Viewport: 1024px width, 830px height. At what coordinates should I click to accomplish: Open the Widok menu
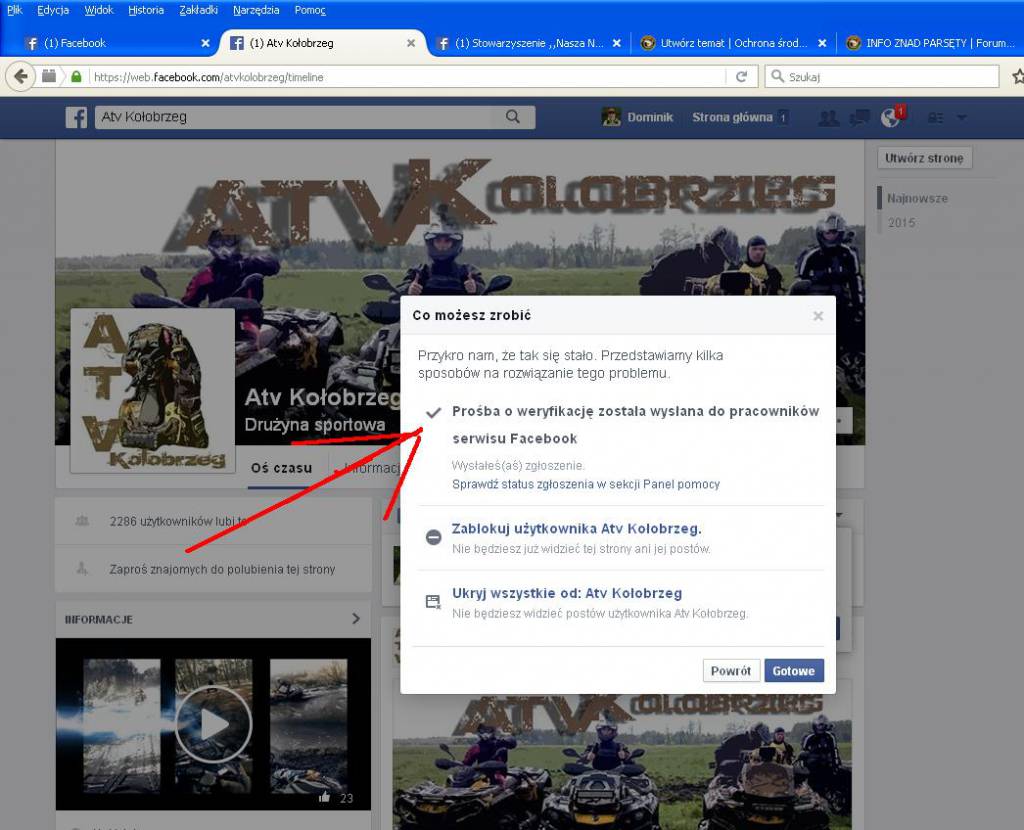pos(99,10)
